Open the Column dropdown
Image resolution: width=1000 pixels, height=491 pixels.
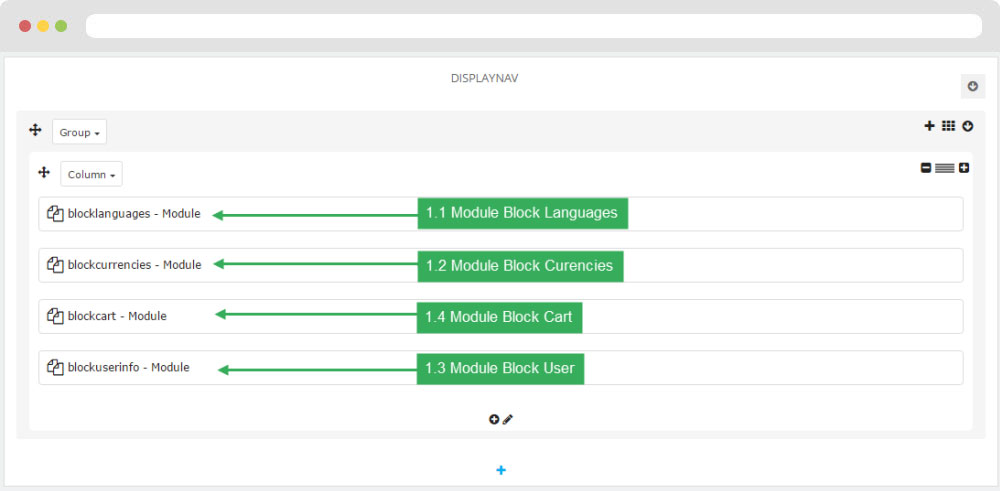pos(91,174)
